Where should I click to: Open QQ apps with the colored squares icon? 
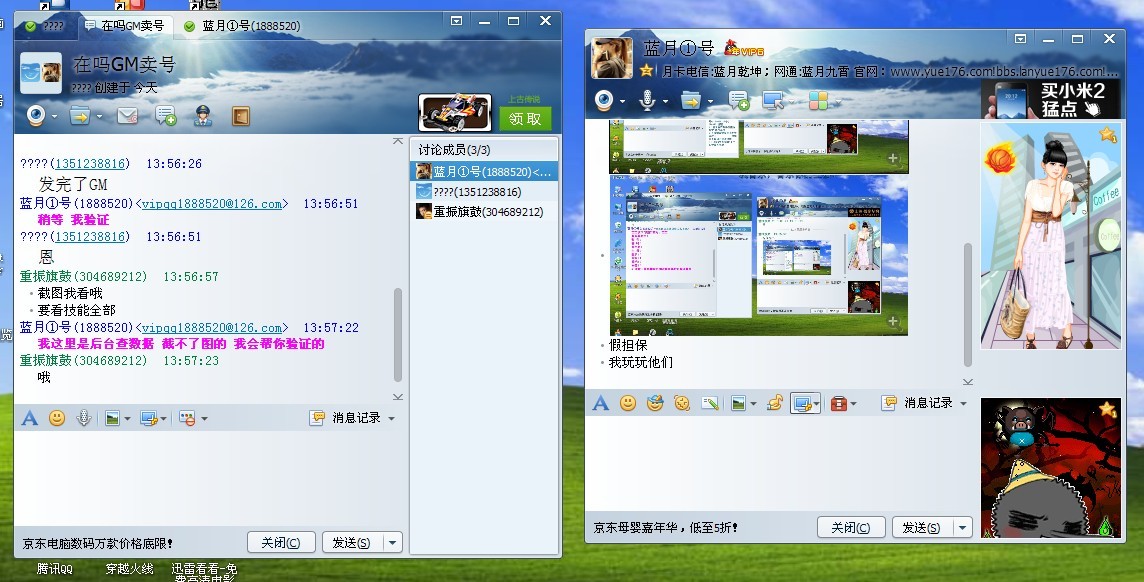click(x=819, y=100)
